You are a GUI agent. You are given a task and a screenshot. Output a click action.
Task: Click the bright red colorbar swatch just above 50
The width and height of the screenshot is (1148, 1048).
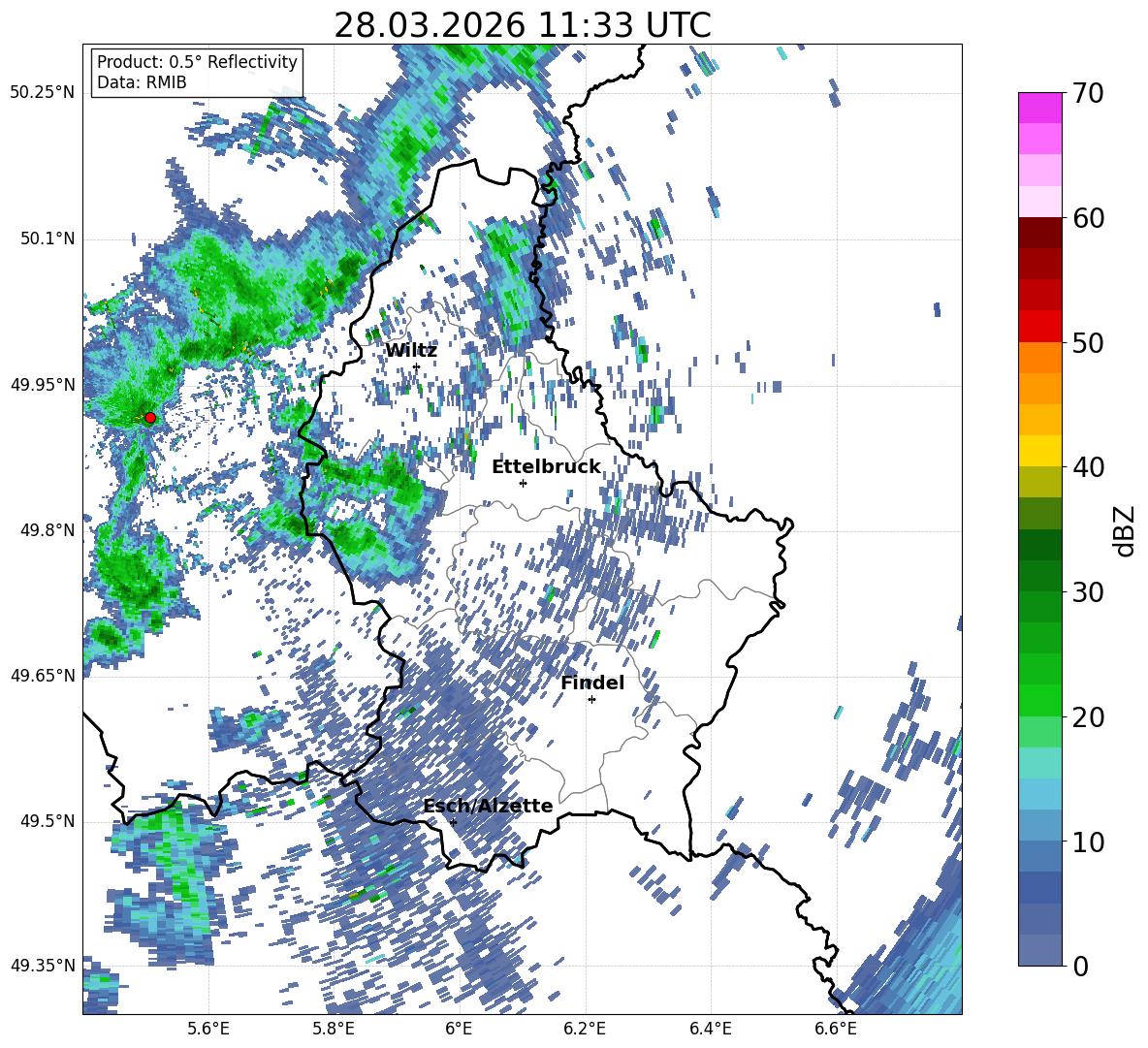point(1039,327)
